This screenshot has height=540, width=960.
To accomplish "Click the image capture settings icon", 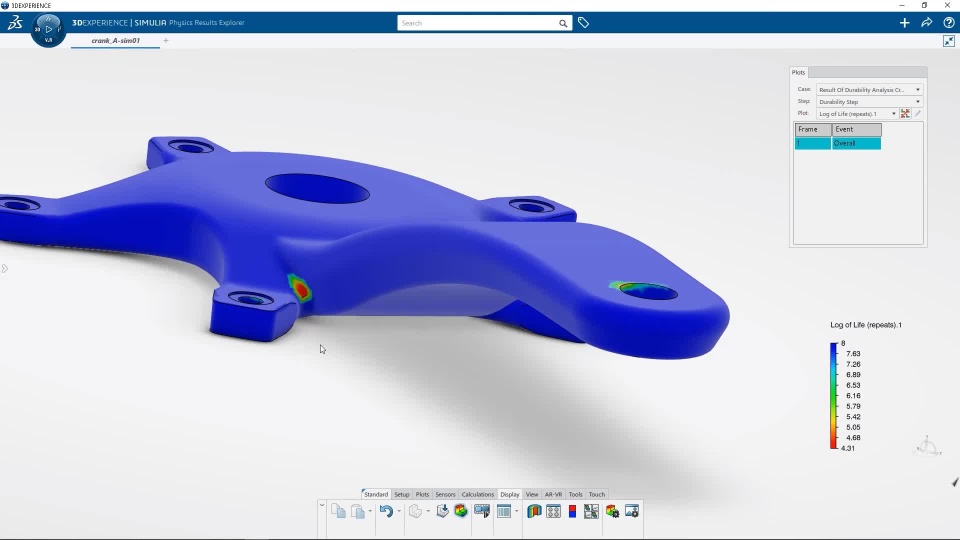I will coord(632,511).
